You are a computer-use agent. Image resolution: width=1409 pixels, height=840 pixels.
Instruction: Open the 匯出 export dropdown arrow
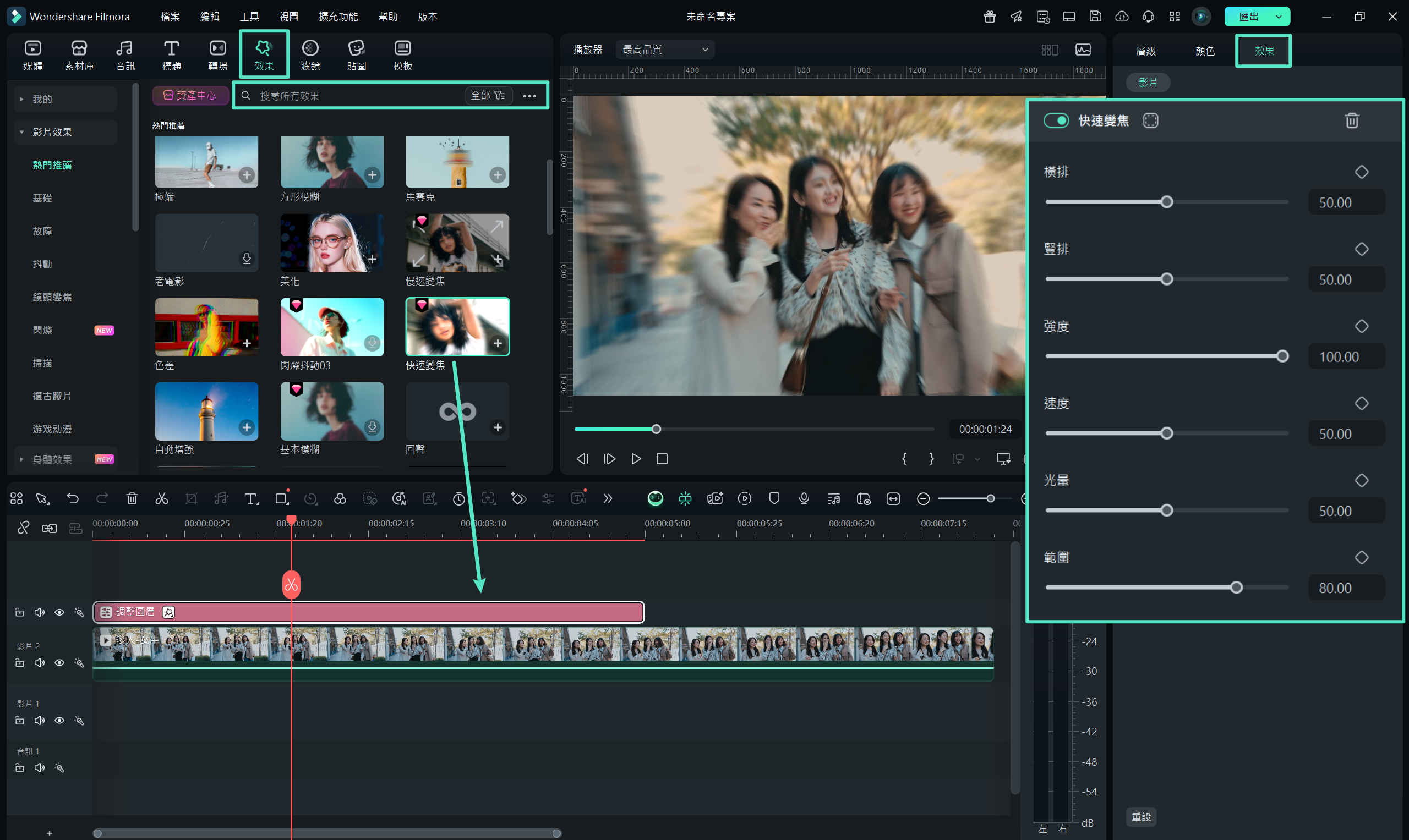[1278, 17]
